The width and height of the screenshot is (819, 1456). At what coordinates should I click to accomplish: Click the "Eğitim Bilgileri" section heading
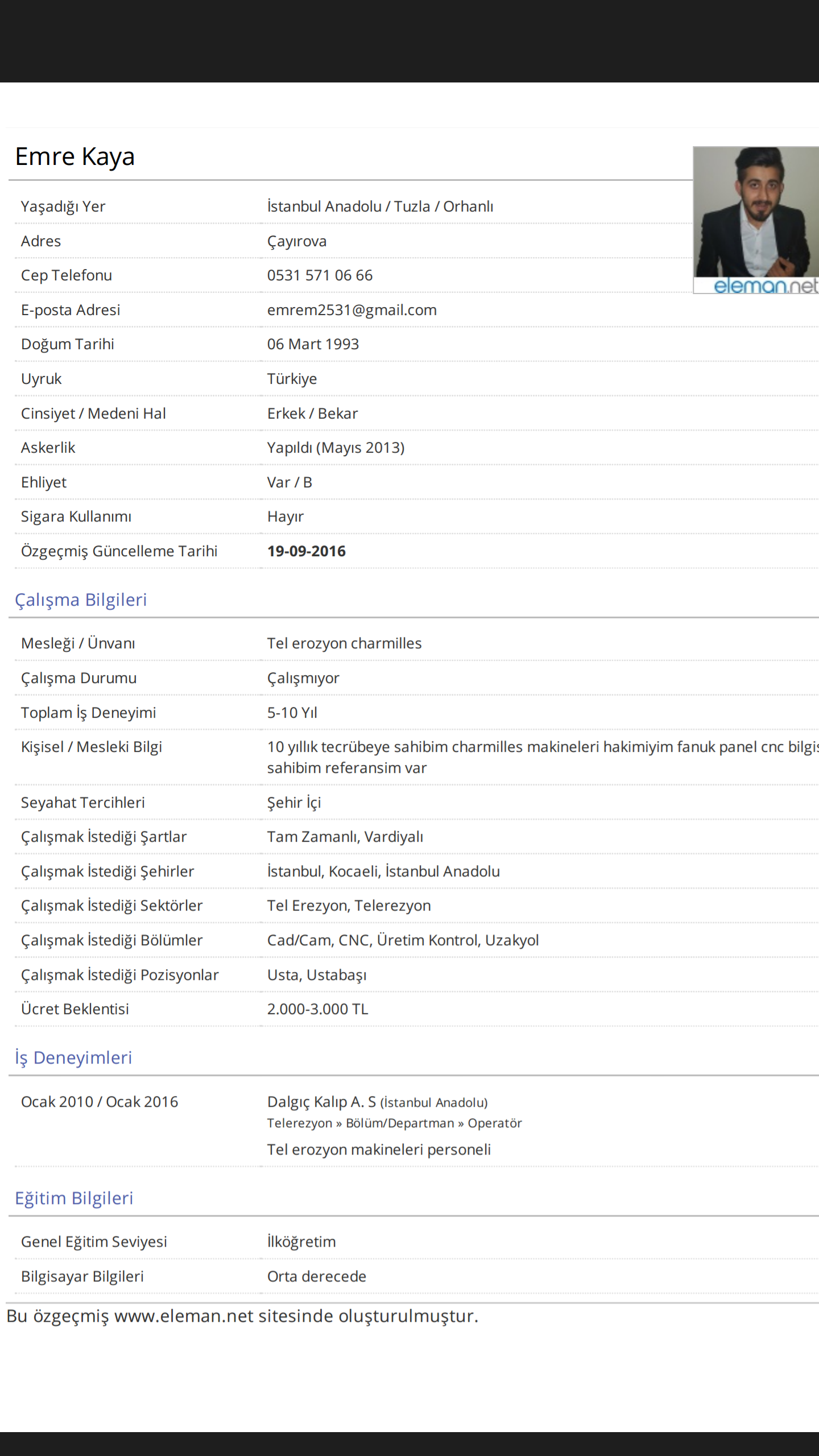coord(74,1198)
